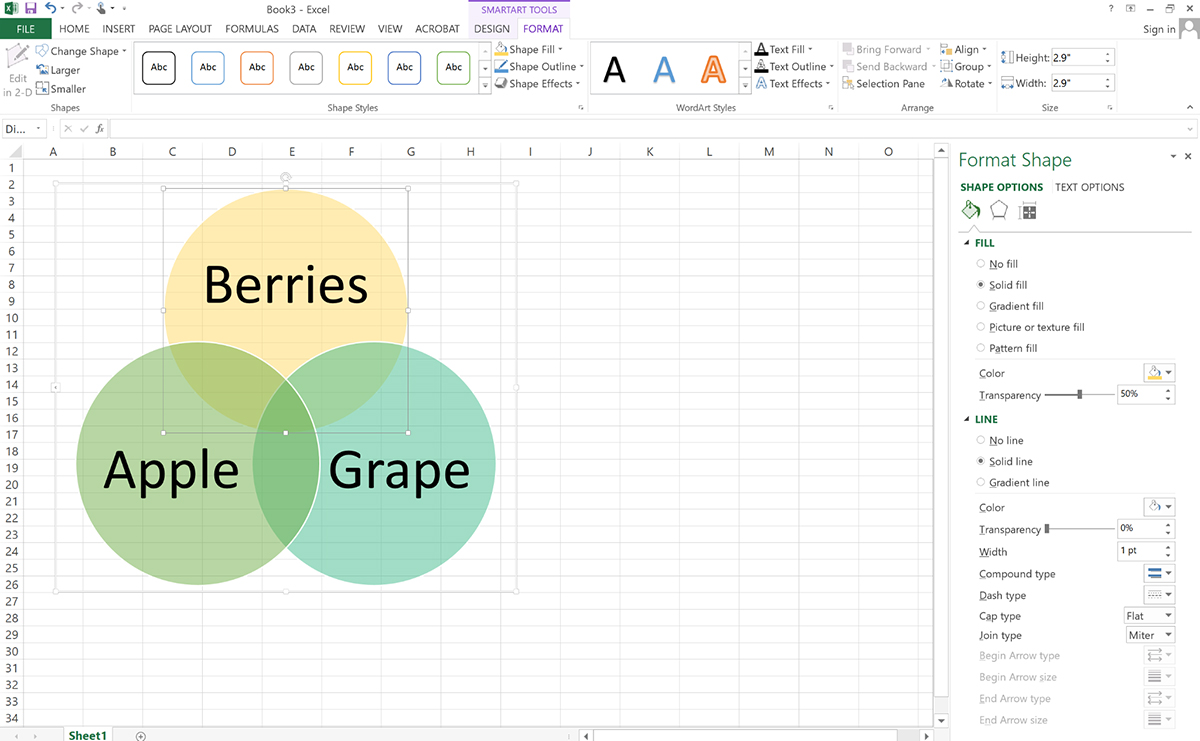Choose Gradient fill for the shape
The width and height of the screenshot is (1200, 741).
[980, 306]
